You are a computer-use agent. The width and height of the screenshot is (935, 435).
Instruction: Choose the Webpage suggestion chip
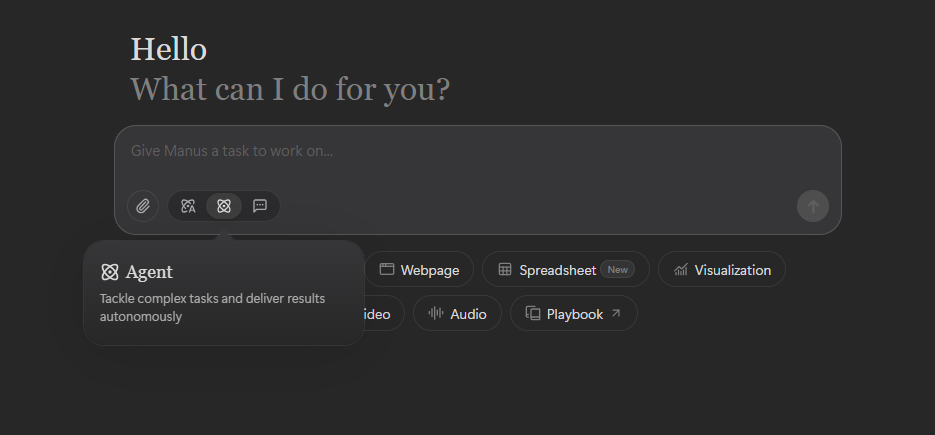click(419, 270)
